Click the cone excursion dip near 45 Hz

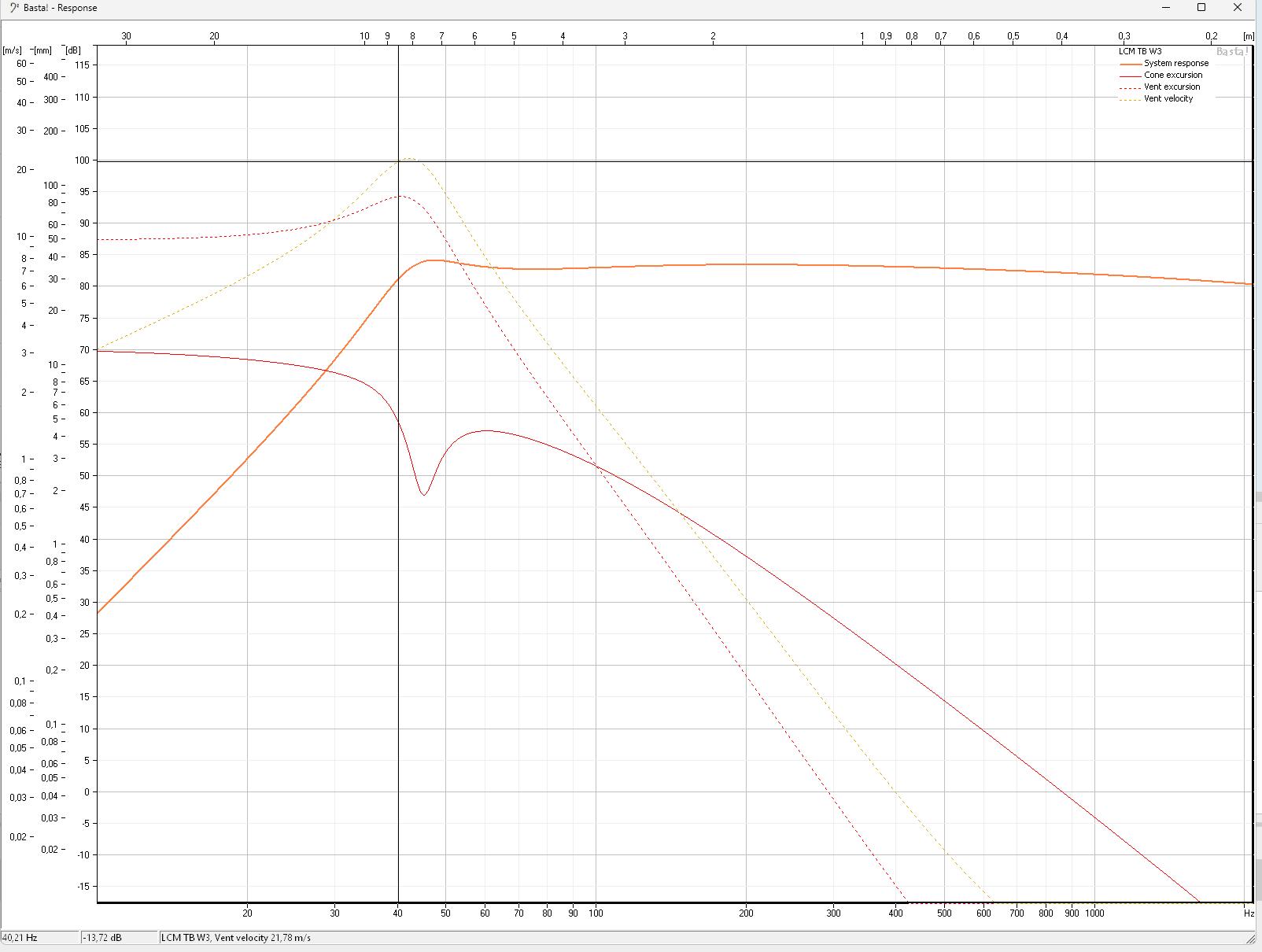point(424,494)
